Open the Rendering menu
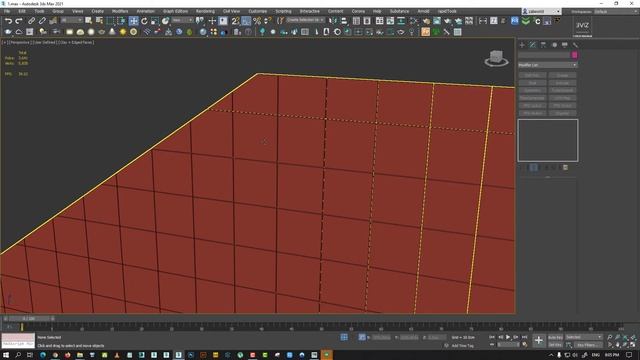640x360 pixels. tap(205, 11)
